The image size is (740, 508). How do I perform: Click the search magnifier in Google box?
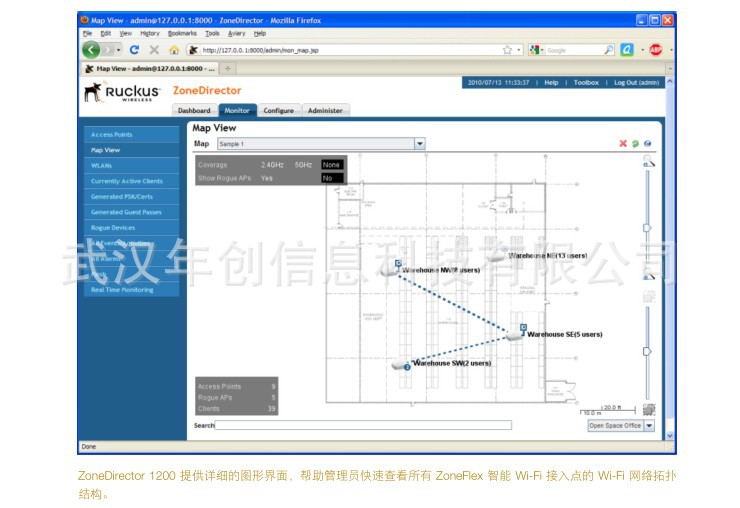tap(609, 50)
